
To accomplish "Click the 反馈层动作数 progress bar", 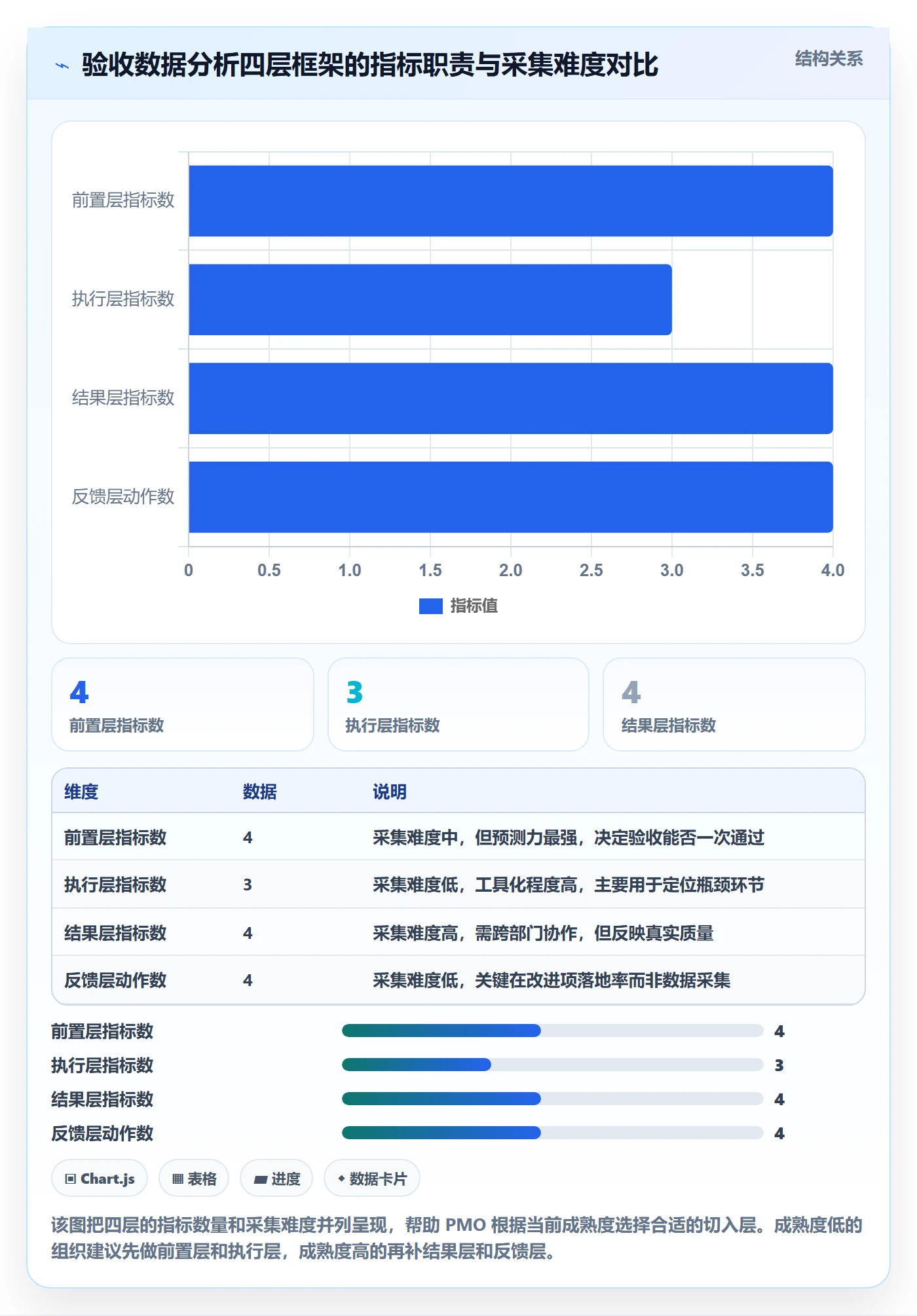I will [x=552, y=1133].
